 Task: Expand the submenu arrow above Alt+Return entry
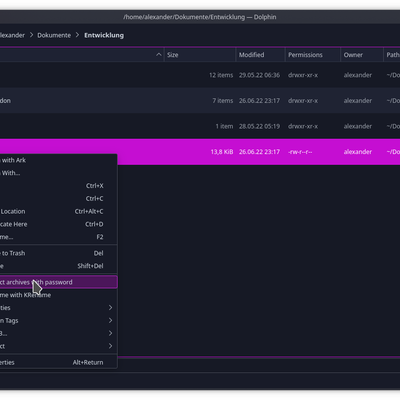pos(110,346)
